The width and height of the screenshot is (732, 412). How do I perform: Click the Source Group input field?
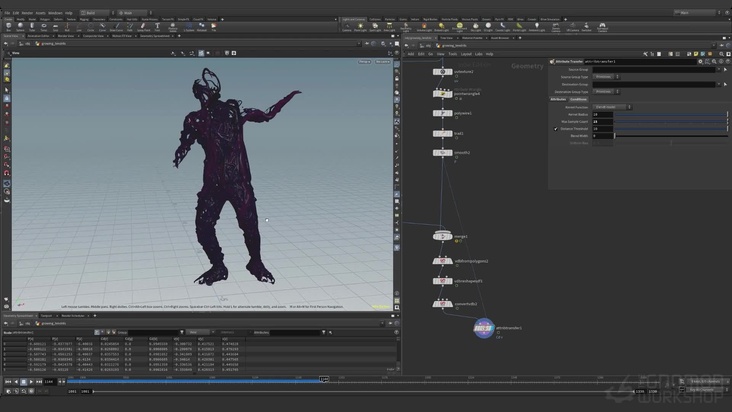655,69
